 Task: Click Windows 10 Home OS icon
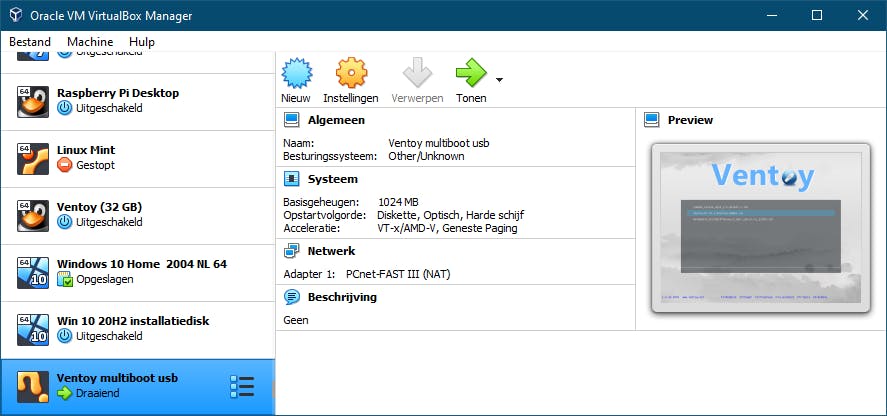coord(33,273)
